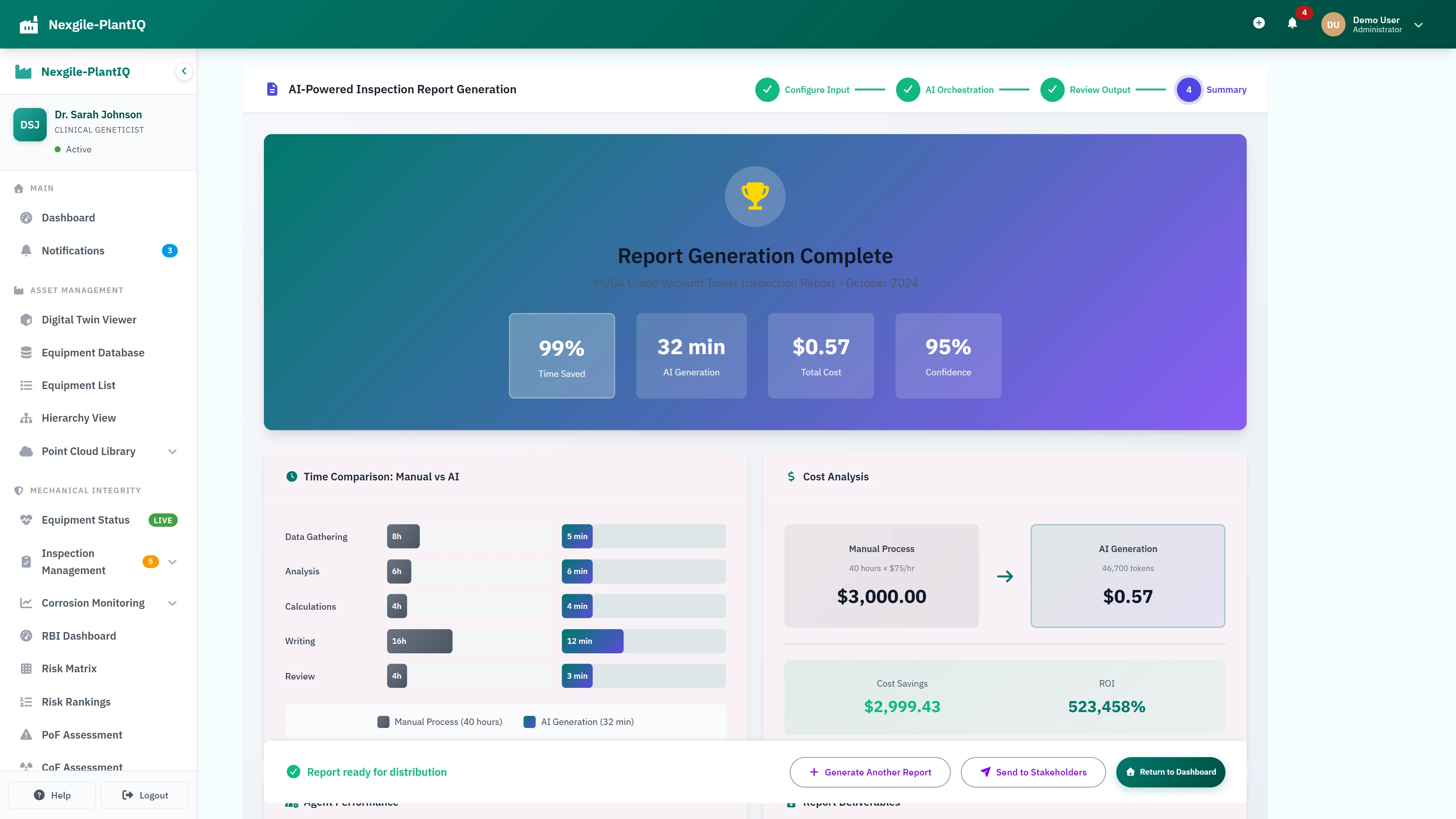Viewport: 1456px width, 819px height.
Task: Open Dashboard from the sidebar
Action: (68, 218)
